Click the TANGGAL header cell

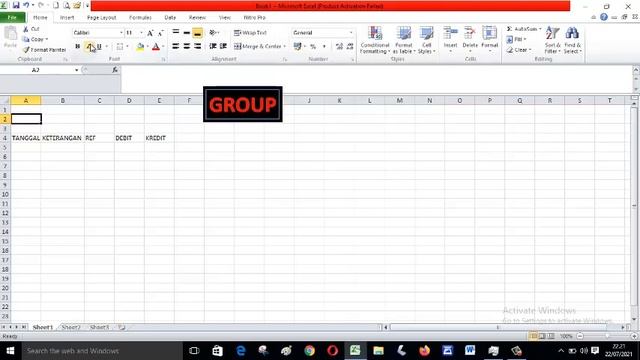tap(26, 138)
